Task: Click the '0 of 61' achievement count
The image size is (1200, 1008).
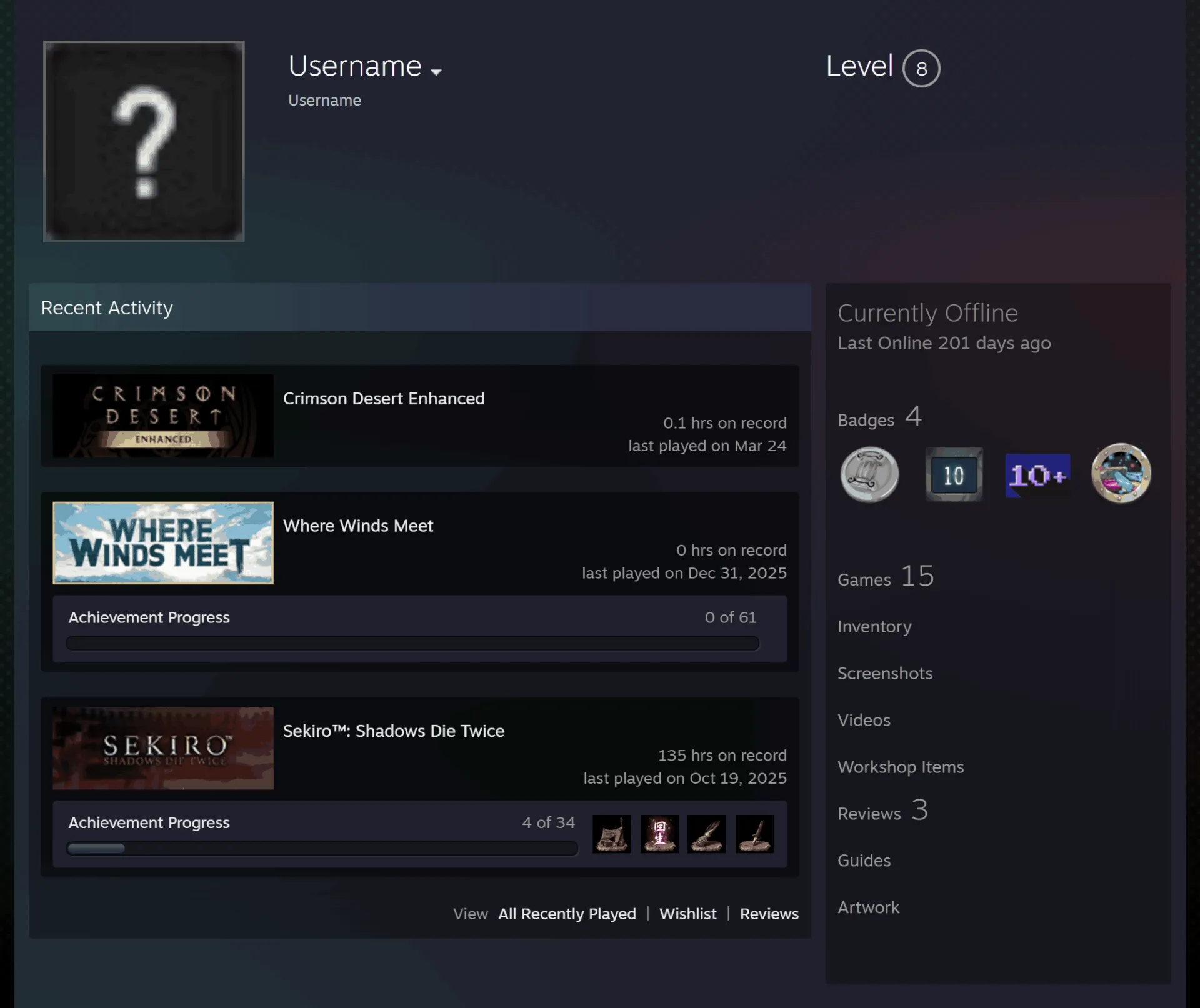Action: (731, 617)
